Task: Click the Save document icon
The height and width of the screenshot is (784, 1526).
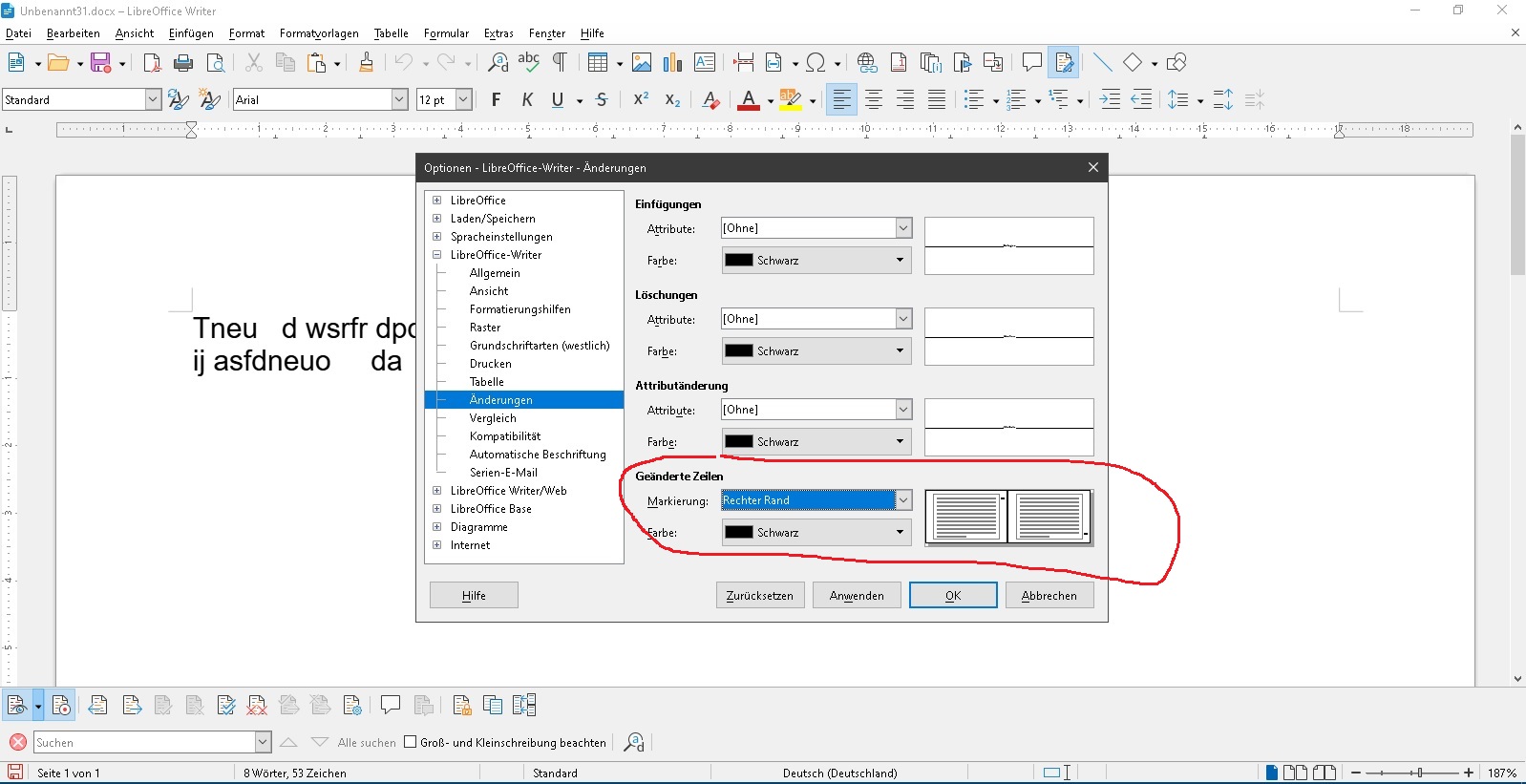Action: (101, 63)
